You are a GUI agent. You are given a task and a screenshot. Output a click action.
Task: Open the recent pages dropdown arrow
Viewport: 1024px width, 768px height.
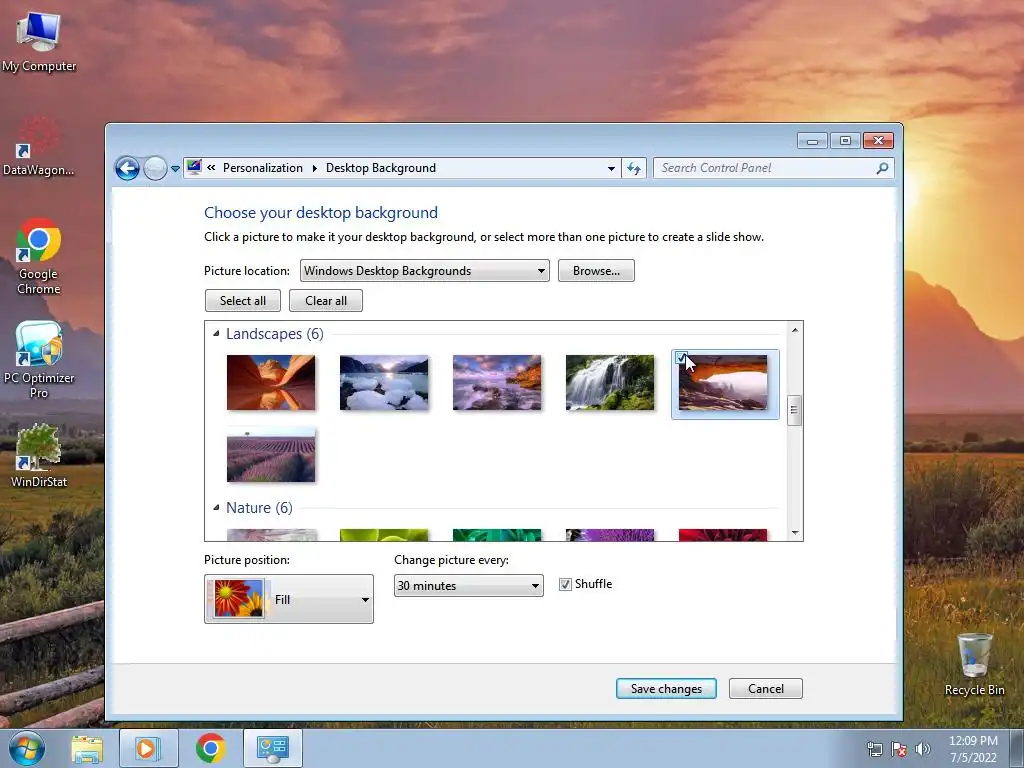point(175,168)
